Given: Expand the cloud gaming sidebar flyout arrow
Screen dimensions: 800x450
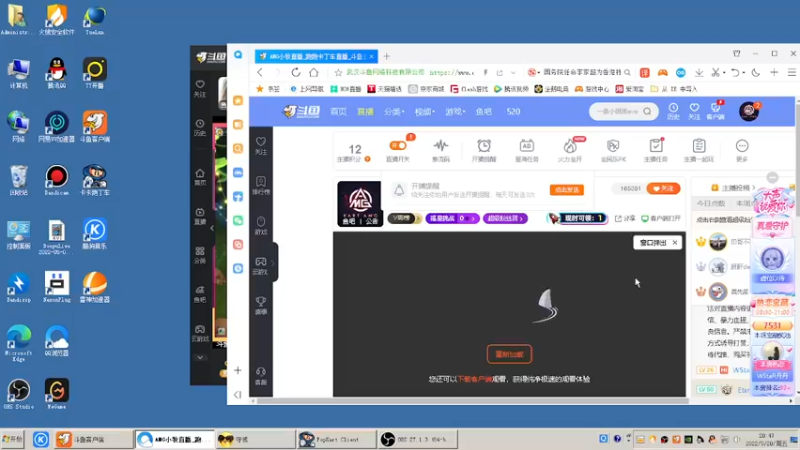Looking at the screenshot, I should (272, 263).
